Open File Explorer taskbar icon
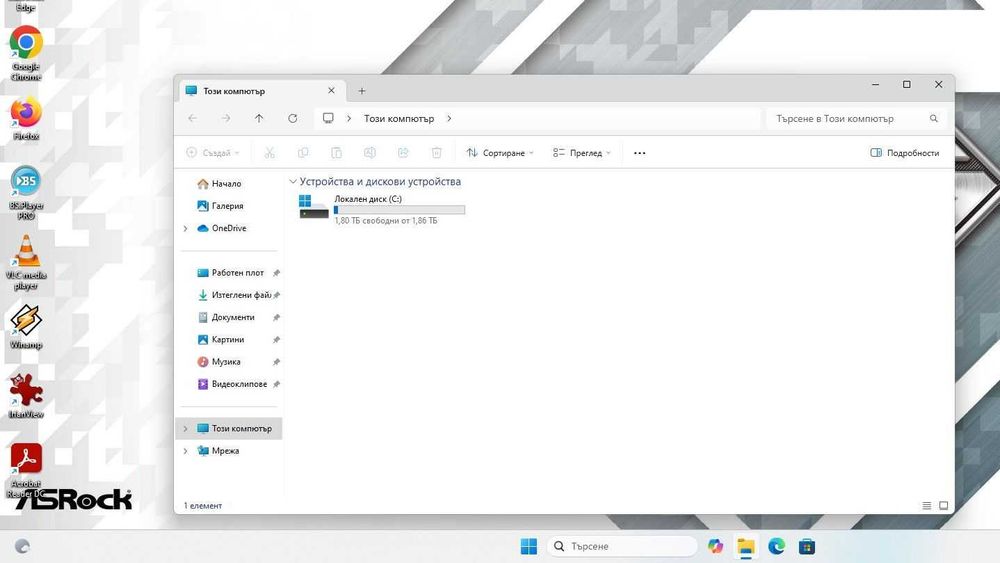The image size is (1000, 563). tap(746, 546)
